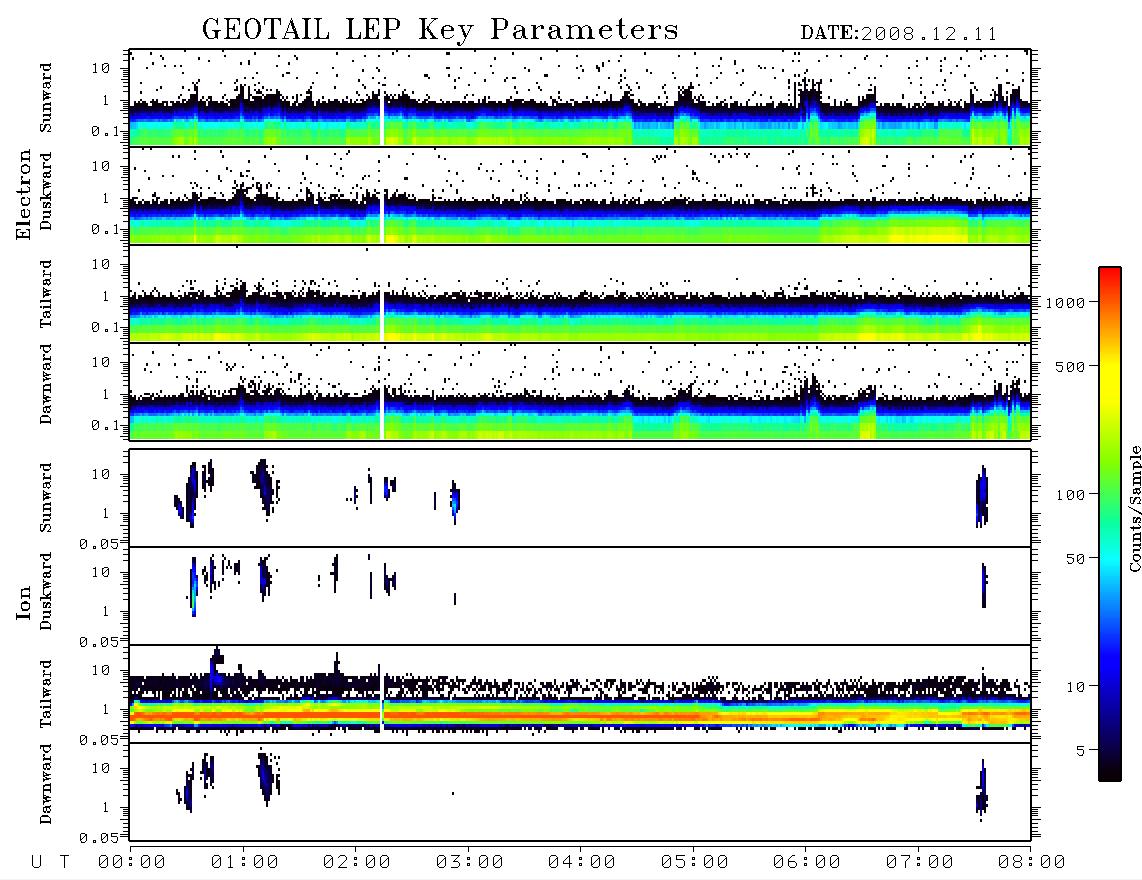Click the "DATE:2008.12.11" label
This screenshot has width=1142, height=880.
coord(899,34)
